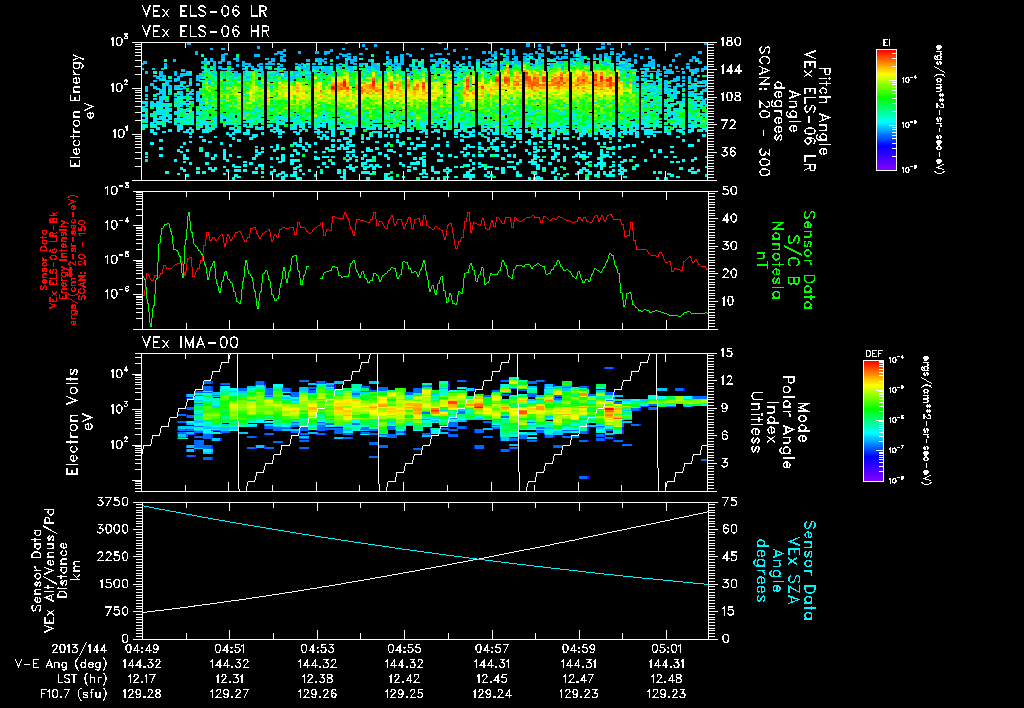Click the red 'Energy Intensity' axis label
The width and height of the screenshot is (1024, 708).
pos(64,259)
